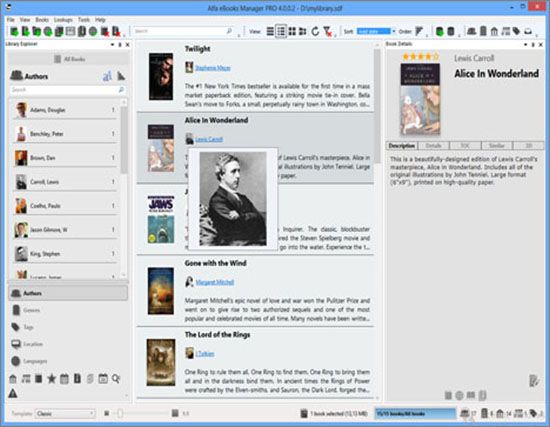Screen dimensions: 550x427
Task: Click the All Books button
Action: coord(69,59)
